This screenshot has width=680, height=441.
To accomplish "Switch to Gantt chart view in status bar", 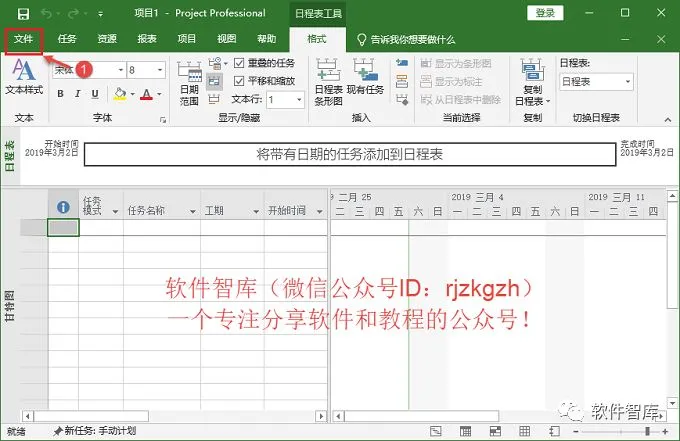I will (x=435, y=431).
